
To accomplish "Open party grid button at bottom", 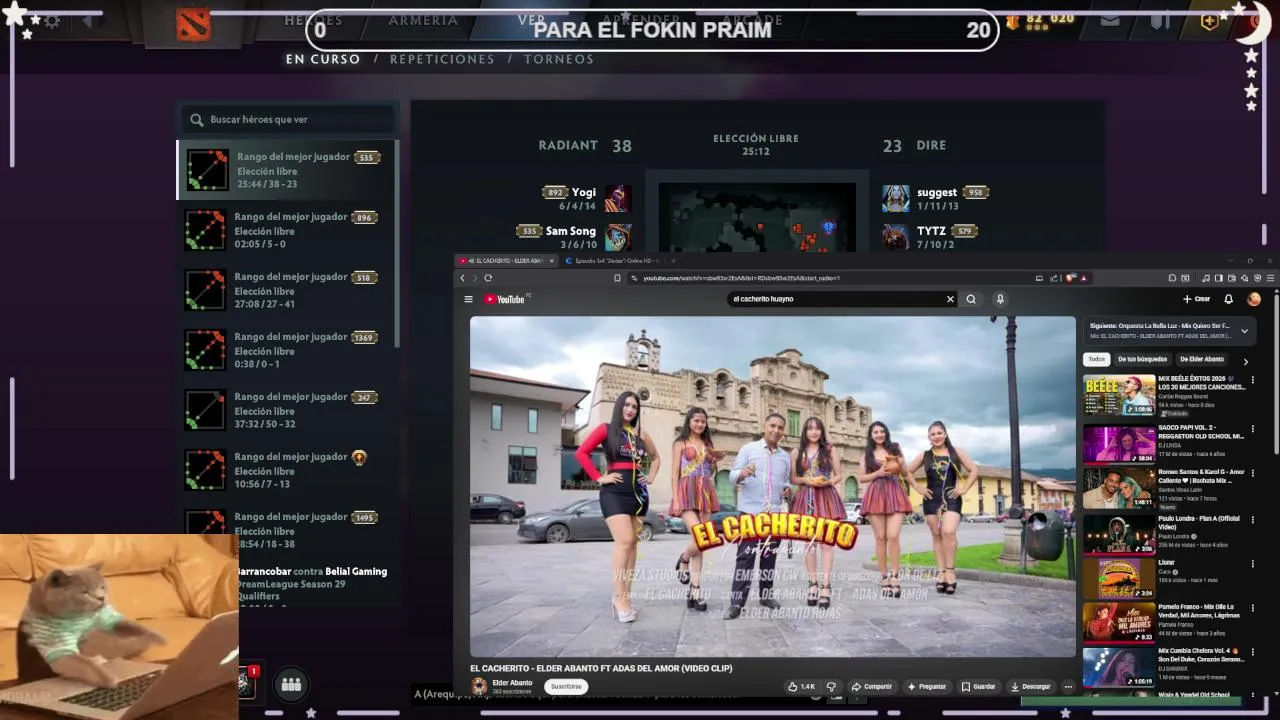I will tap(291, 684).
